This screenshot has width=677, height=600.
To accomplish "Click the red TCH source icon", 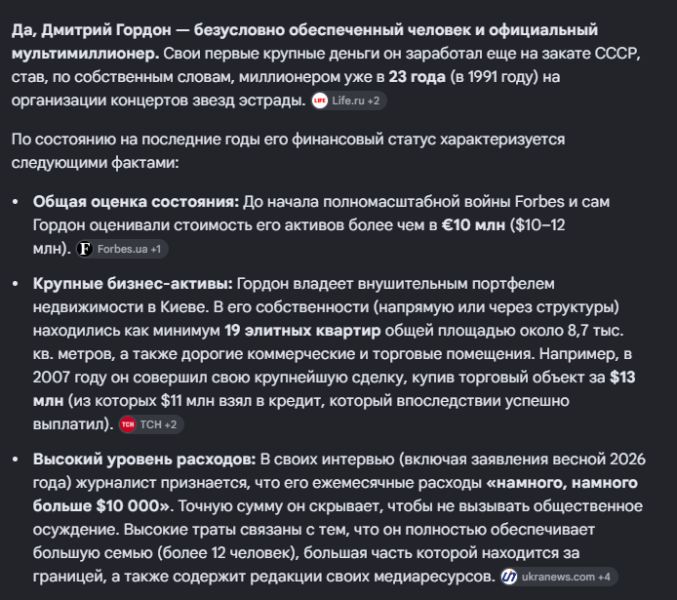I will point(128,424).
